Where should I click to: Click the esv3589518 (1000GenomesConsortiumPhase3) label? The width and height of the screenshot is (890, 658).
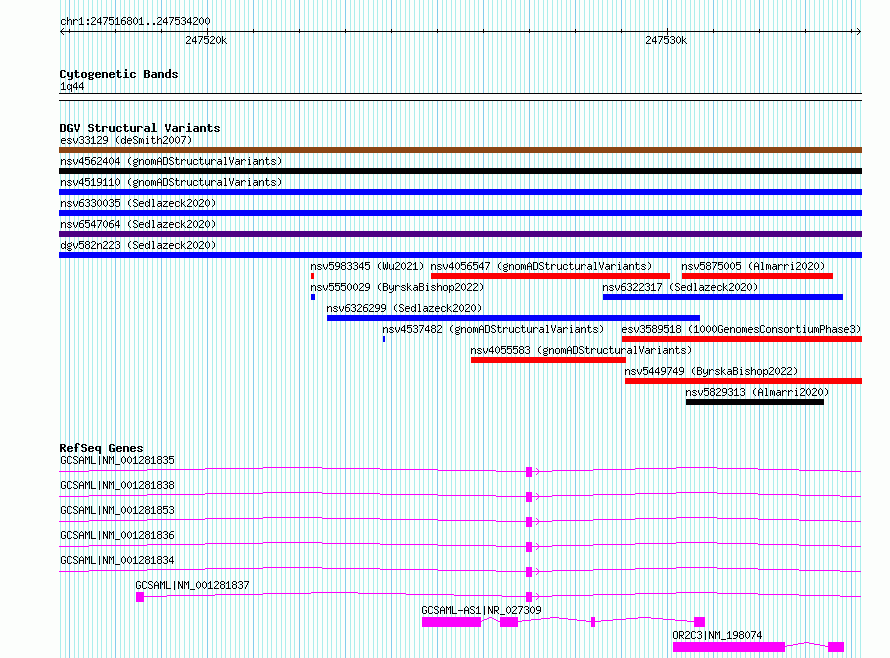point(741,329)
